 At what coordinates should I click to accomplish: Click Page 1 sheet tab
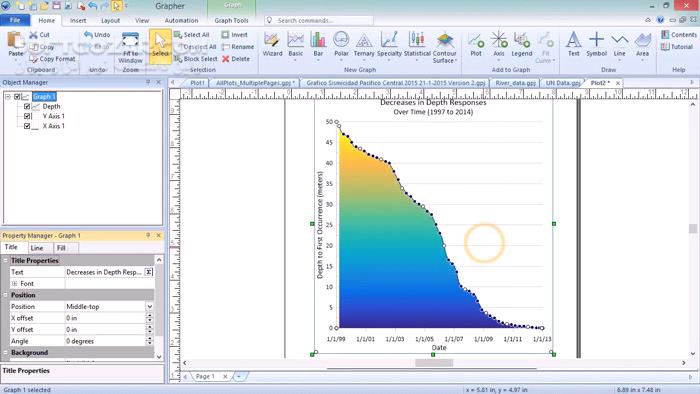205,377
